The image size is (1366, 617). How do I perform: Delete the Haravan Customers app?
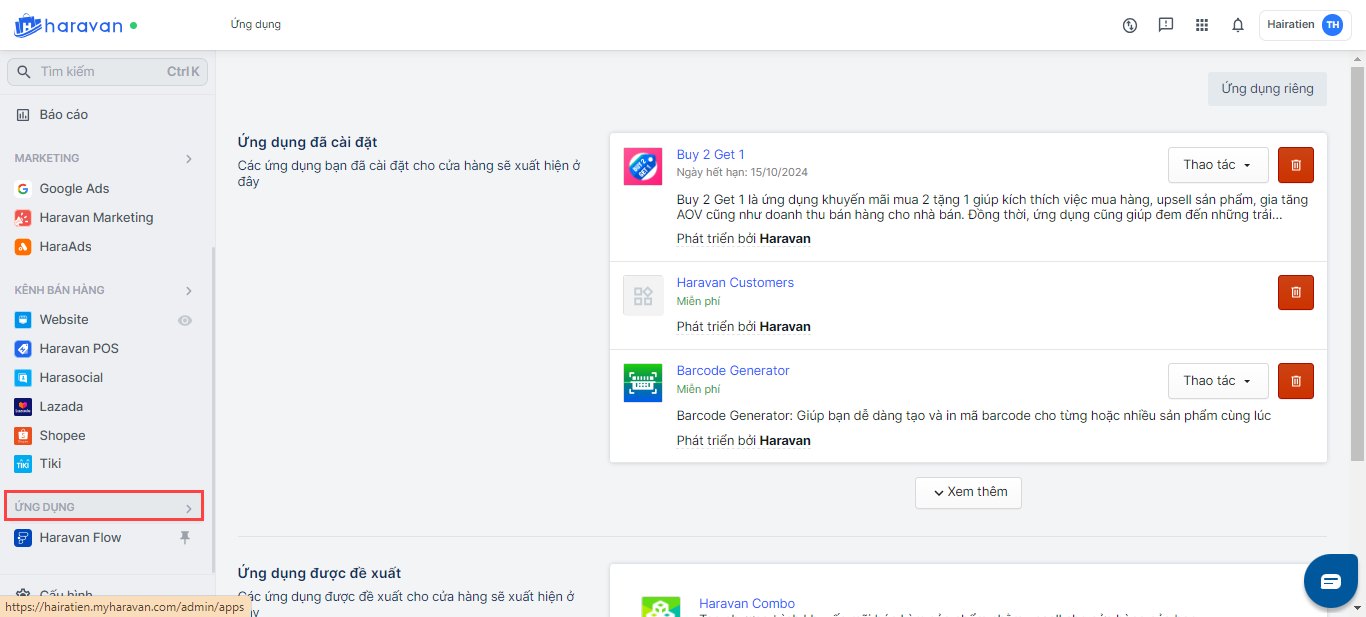click(x=1296, y=292)
